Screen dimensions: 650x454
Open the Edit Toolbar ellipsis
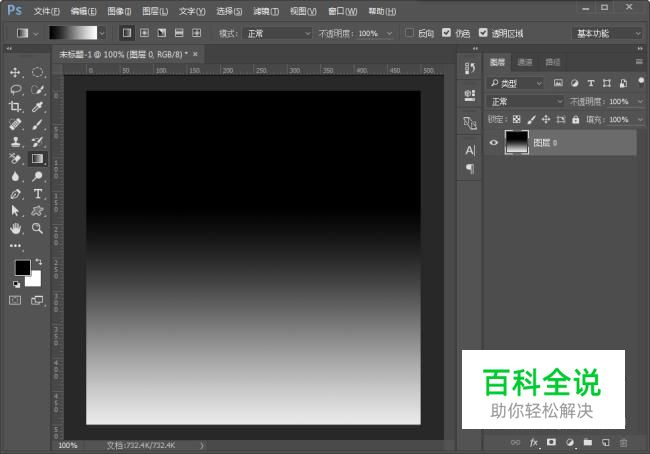click(15, 245)
